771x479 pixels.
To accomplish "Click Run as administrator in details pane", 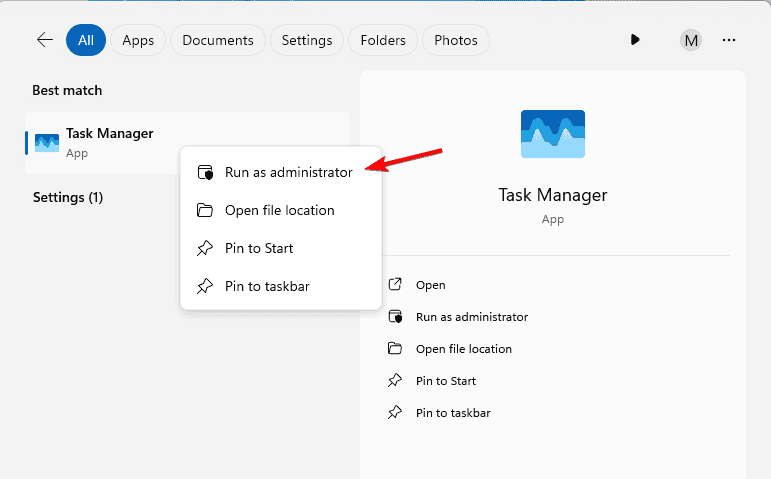I will [x=472, y=317].
